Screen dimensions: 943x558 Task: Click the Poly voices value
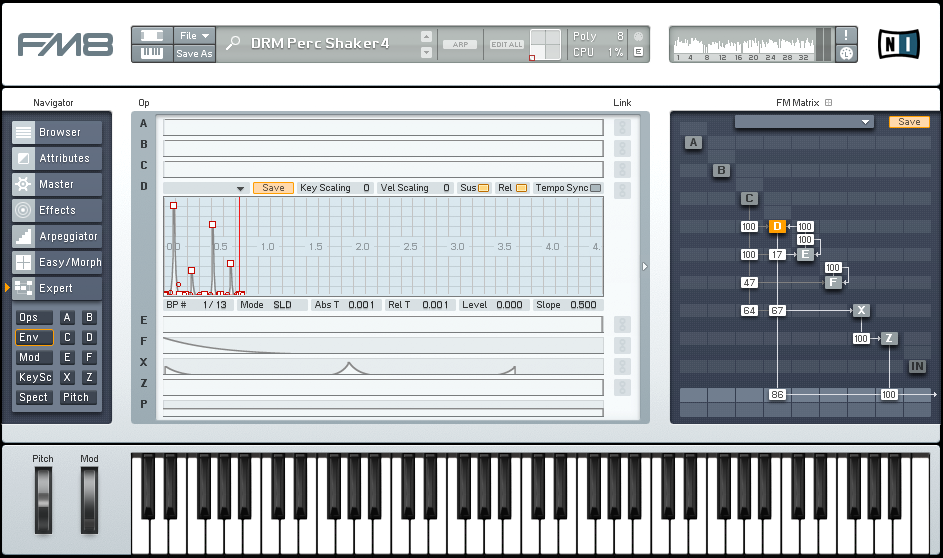pyautogui.click(x=620, y=36)
